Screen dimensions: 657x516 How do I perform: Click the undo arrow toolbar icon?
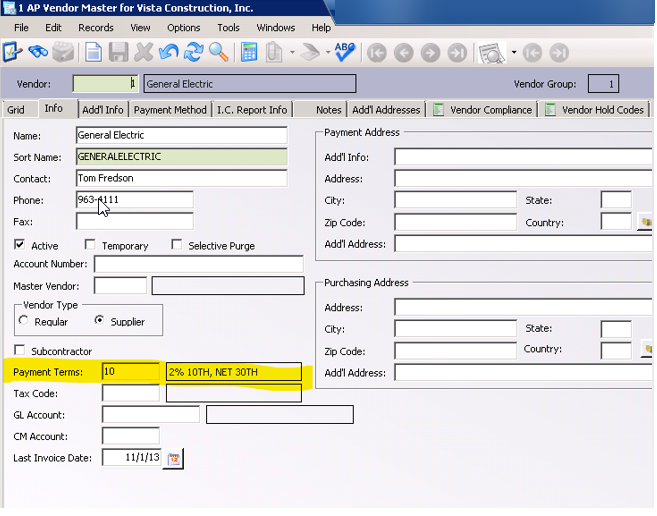click(169, 52)
